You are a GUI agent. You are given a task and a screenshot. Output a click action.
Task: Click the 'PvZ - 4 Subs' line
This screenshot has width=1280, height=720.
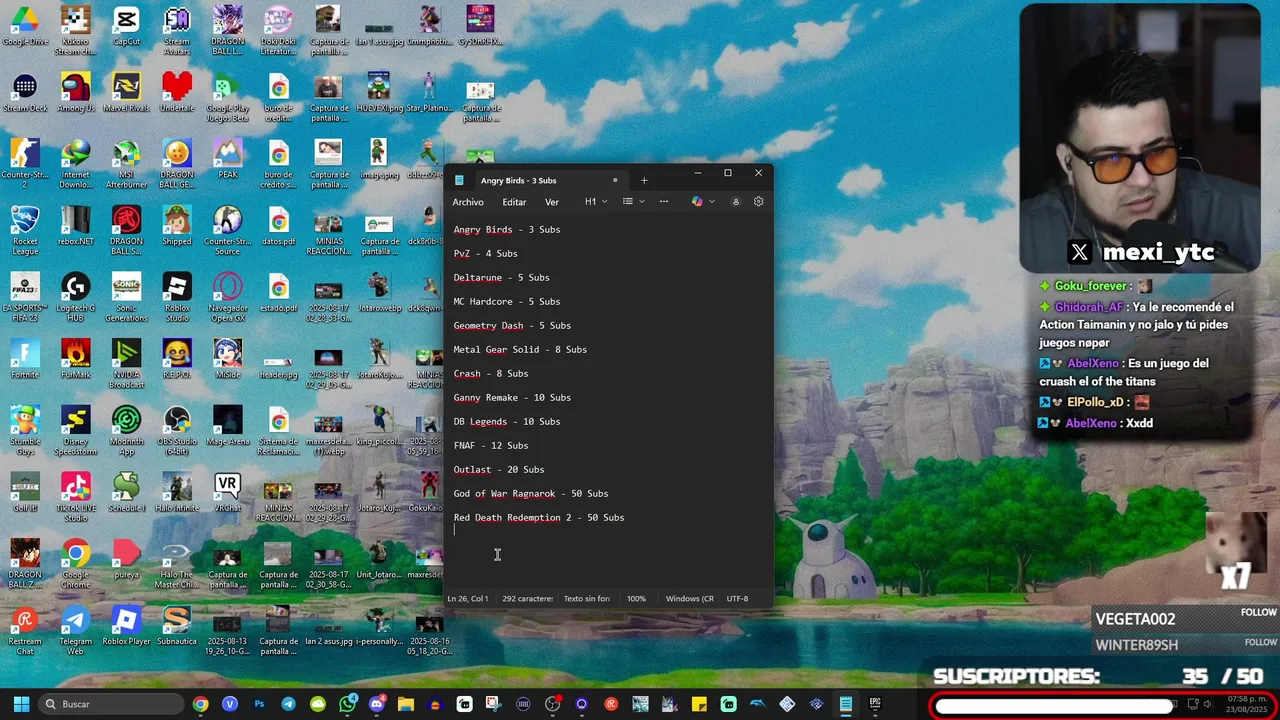[x=486, y=254]
